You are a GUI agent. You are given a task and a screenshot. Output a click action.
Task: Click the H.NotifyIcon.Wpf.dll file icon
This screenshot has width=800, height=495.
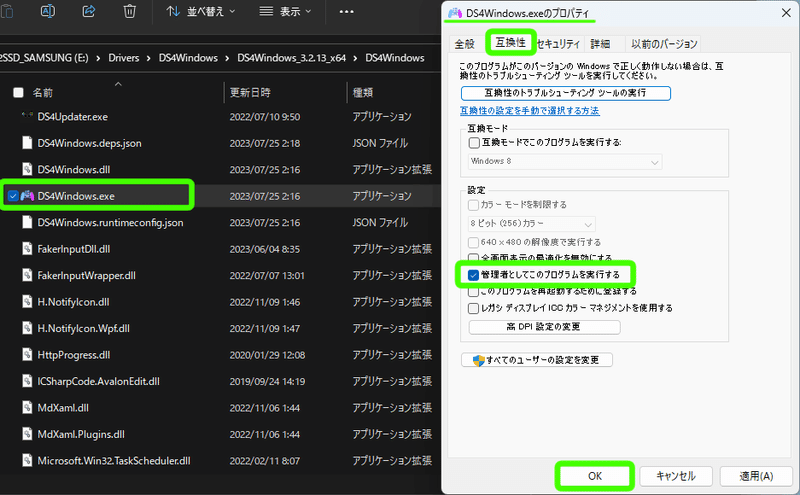click(28, 329)
